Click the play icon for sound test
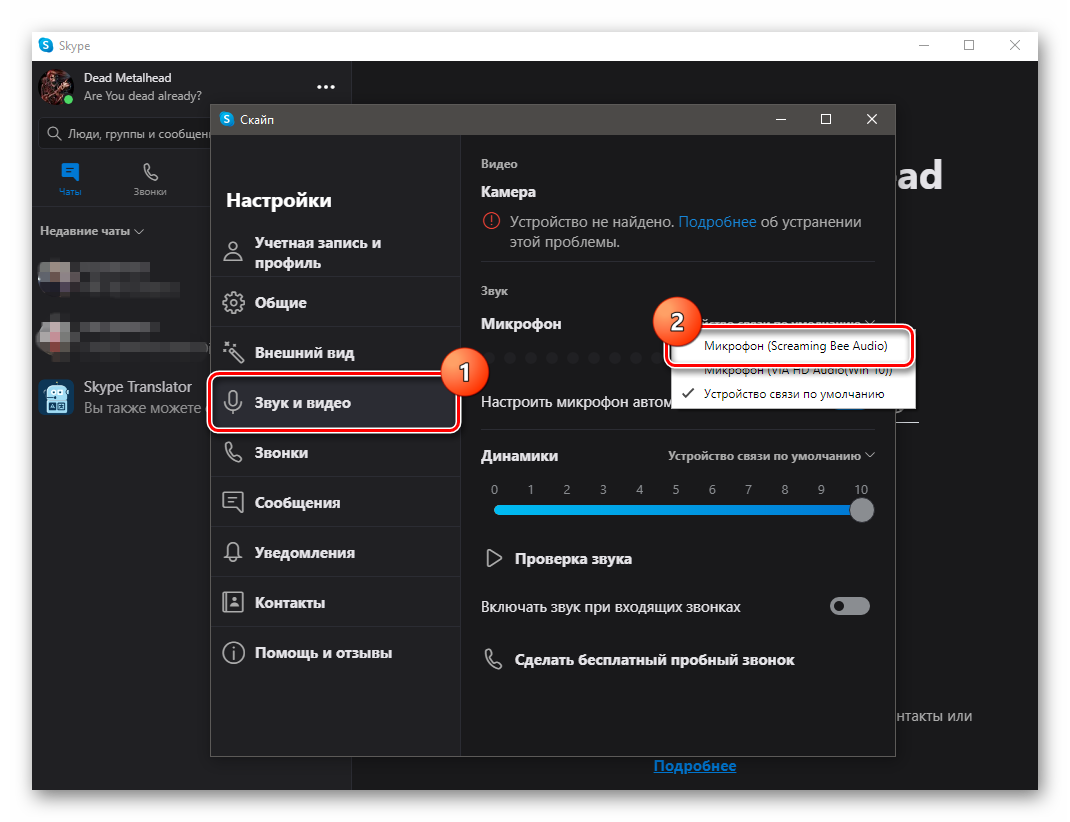Screen dimensions: 1070x822 tap(494, 559)
